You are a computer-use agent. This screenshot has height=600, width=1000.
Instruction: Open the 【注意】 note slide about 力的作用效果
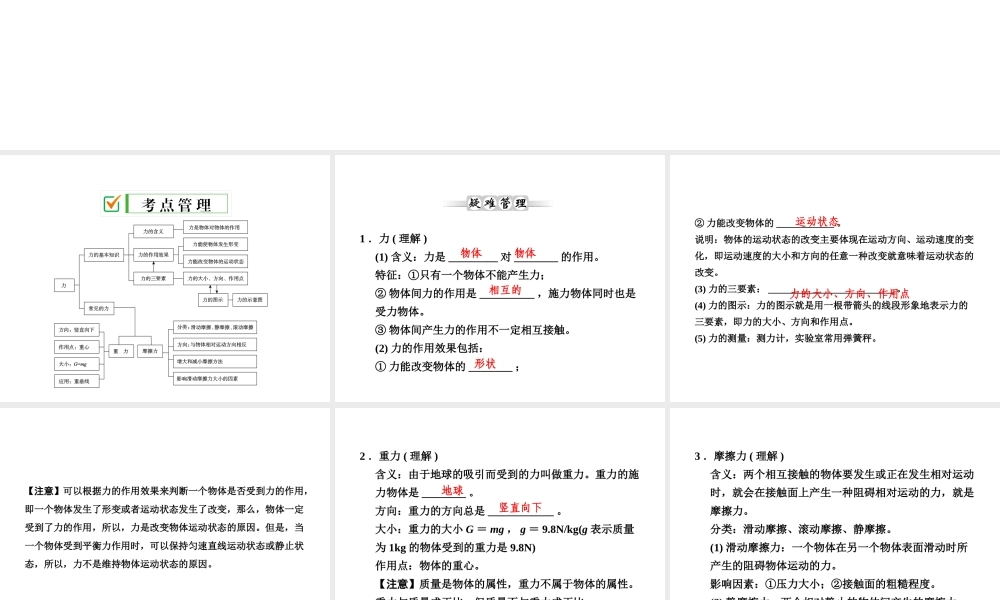165,504
